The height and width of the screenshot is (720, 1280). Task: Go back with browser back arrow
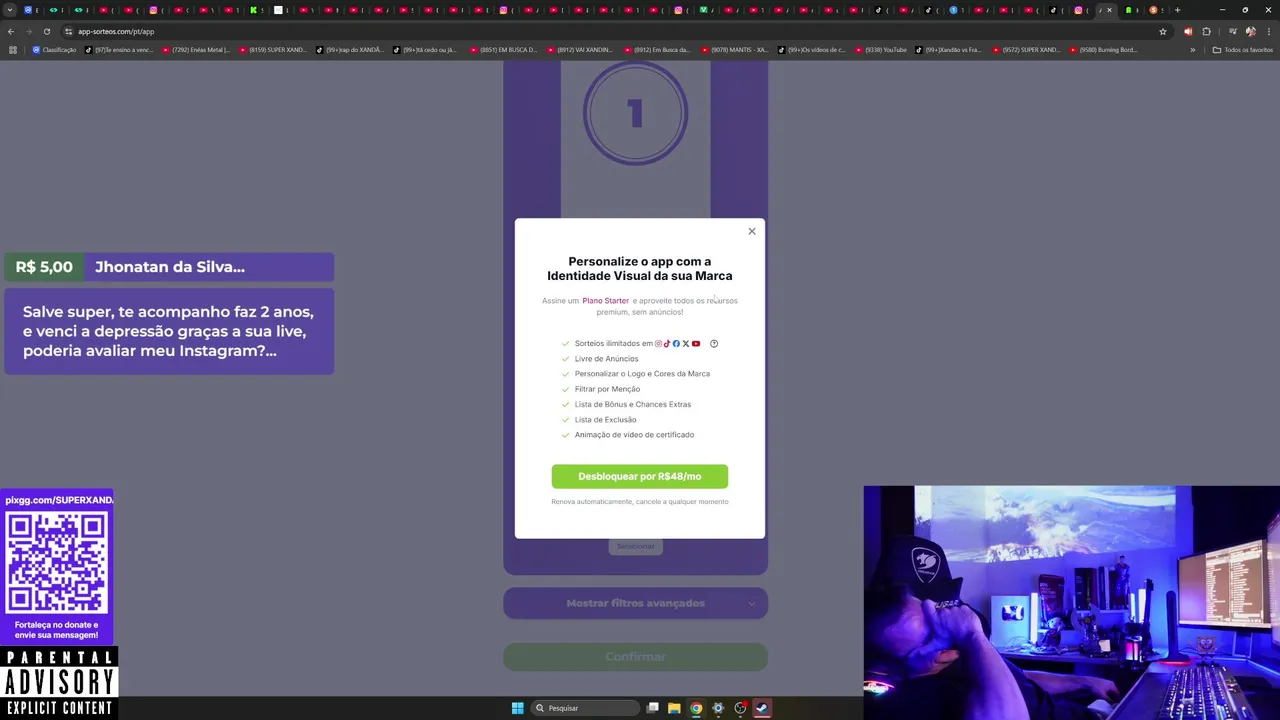click(x=11, y=31)
